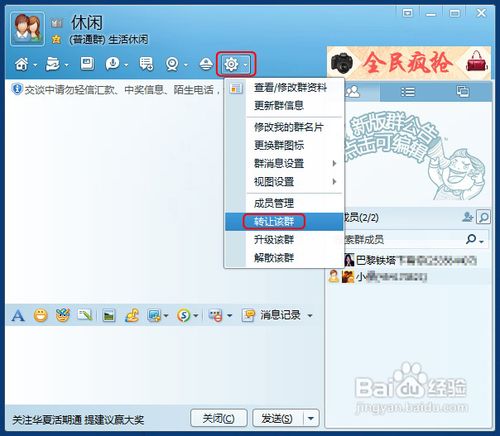Start a group voice chat
Viewport: 500px width, 436px height.
(x=113, y=64)
